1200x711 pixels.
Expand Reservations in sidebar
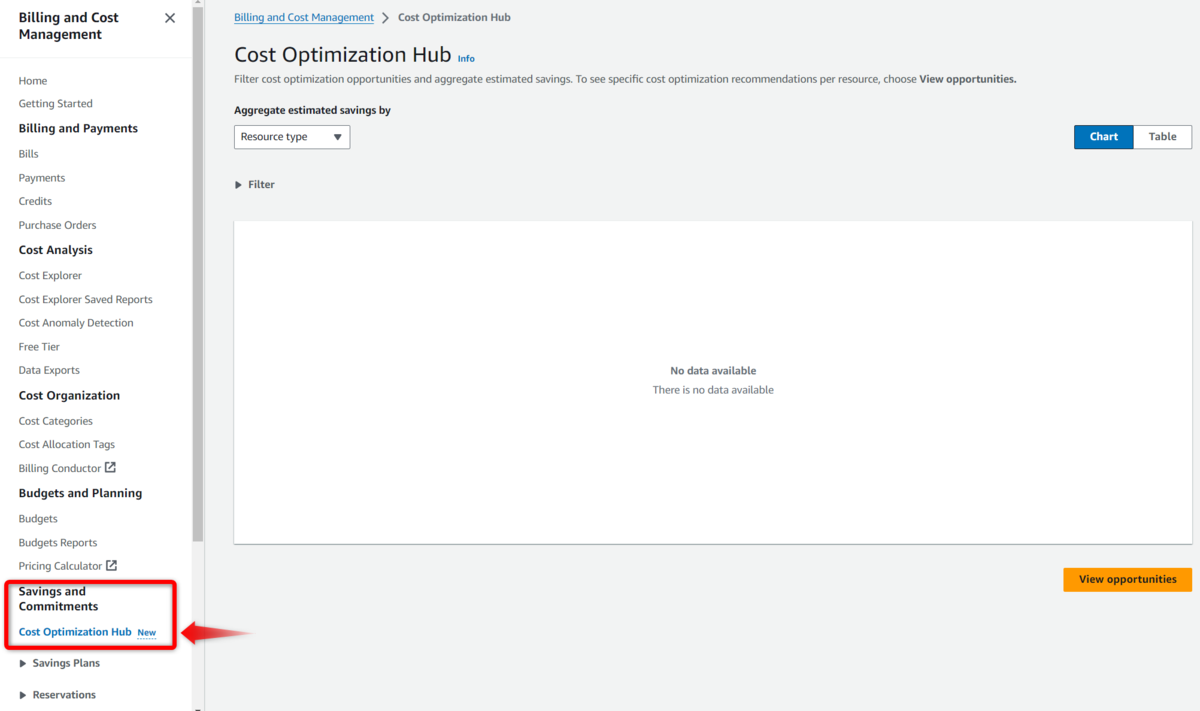pos(58,695)
